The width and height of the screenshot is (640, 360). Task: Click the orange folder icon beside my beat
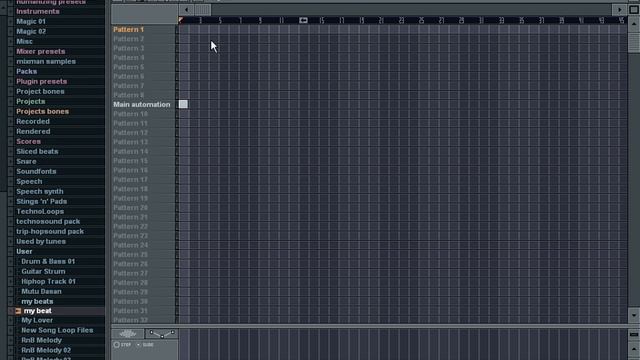[x=18, y=311]
